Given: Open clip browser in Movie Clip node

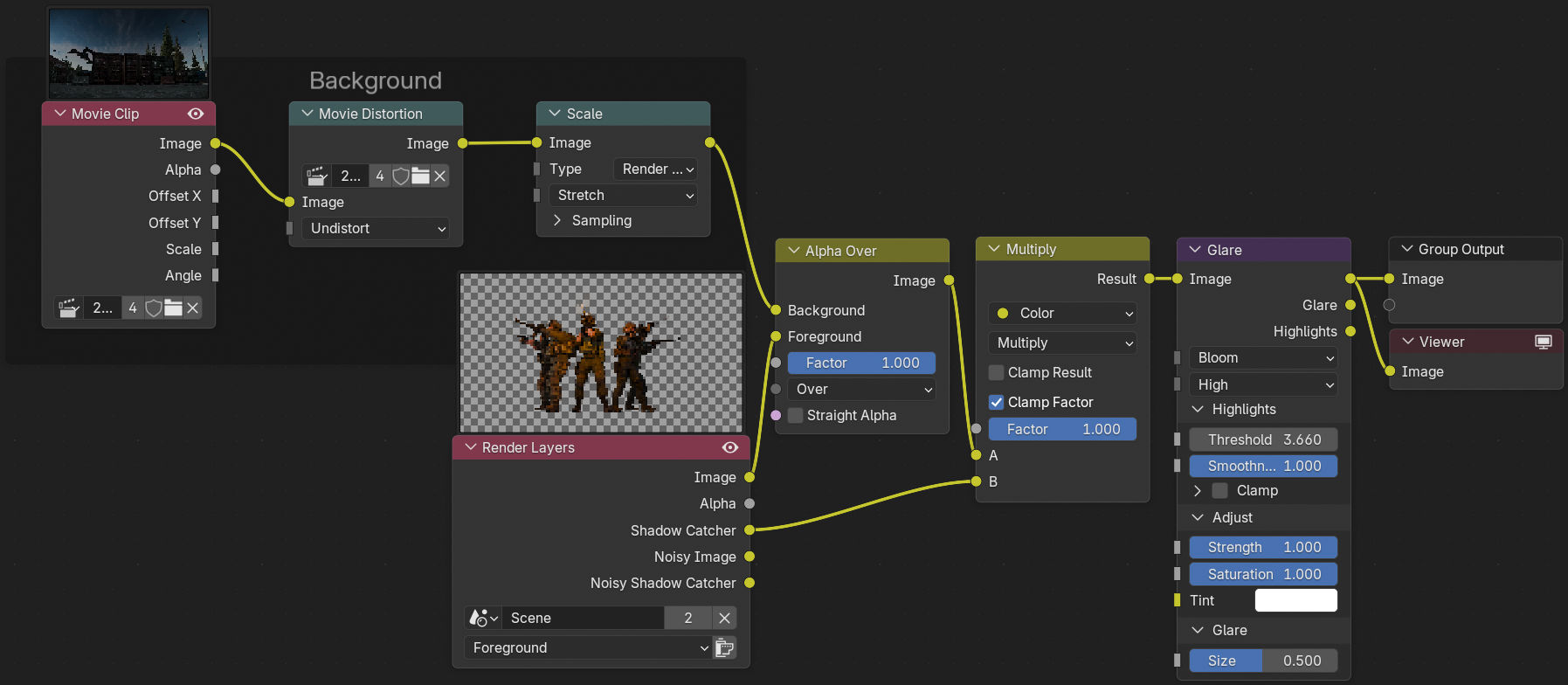Looking at the screenshot, I should click(x=69, y=308).
